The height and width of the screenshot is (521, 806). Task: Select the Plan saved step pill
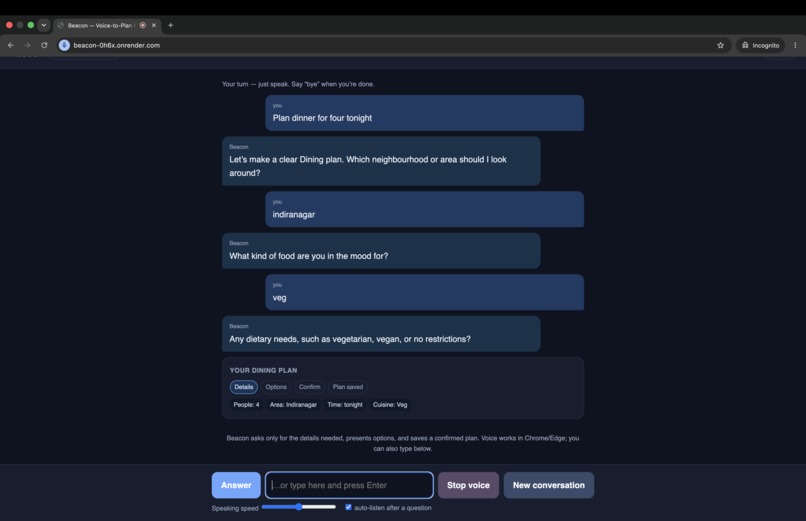coord(347,387)
